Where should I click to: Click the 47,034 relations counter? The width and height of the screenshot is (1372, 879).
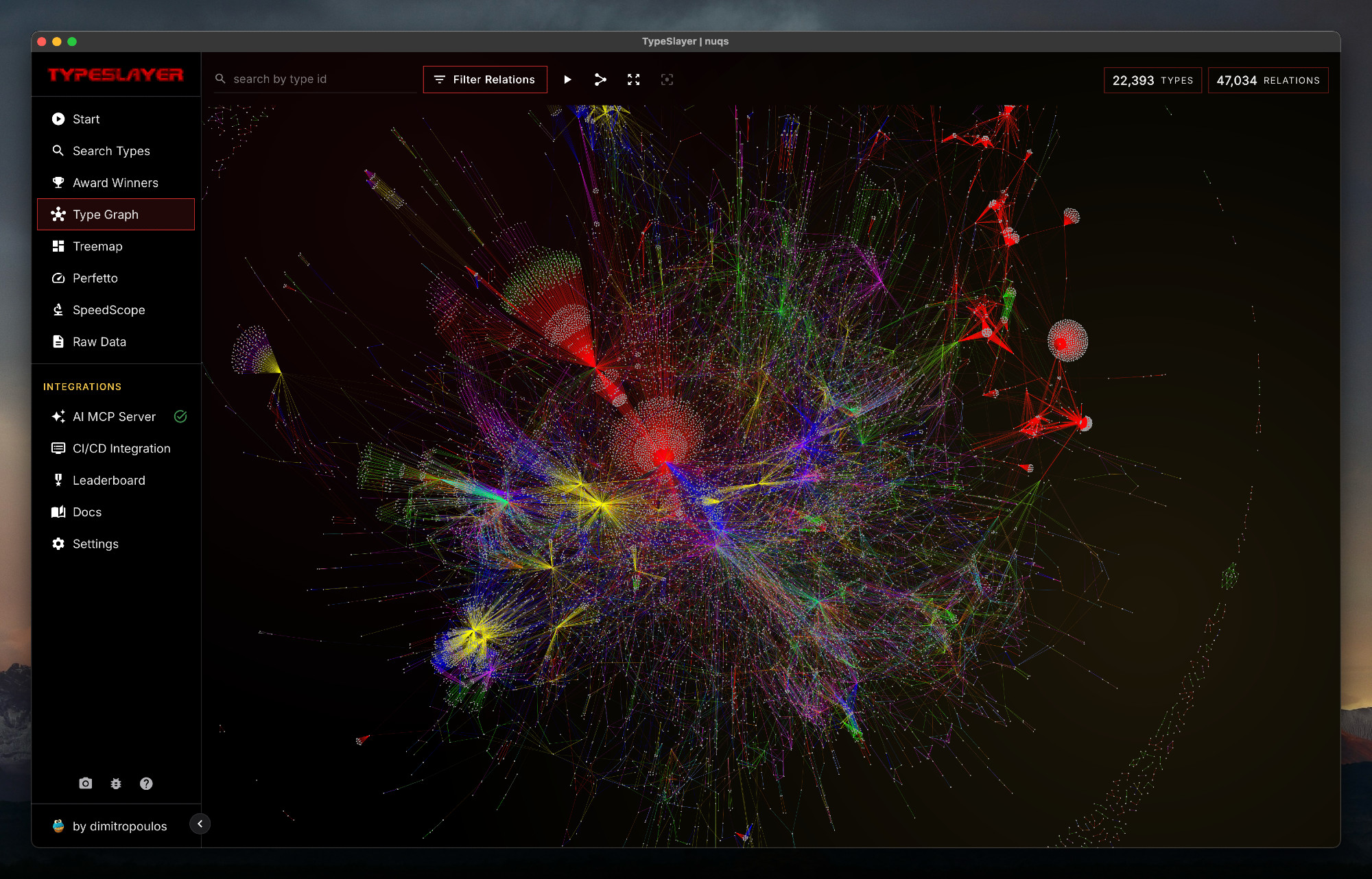click(1268, 80)
